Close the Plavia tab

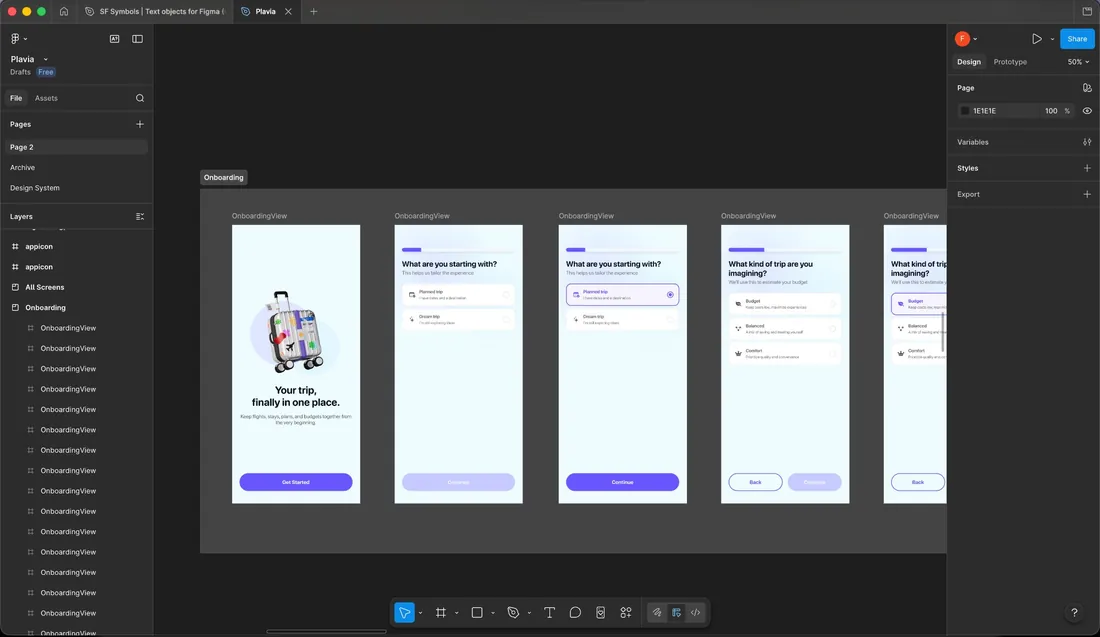click(288, 11)
